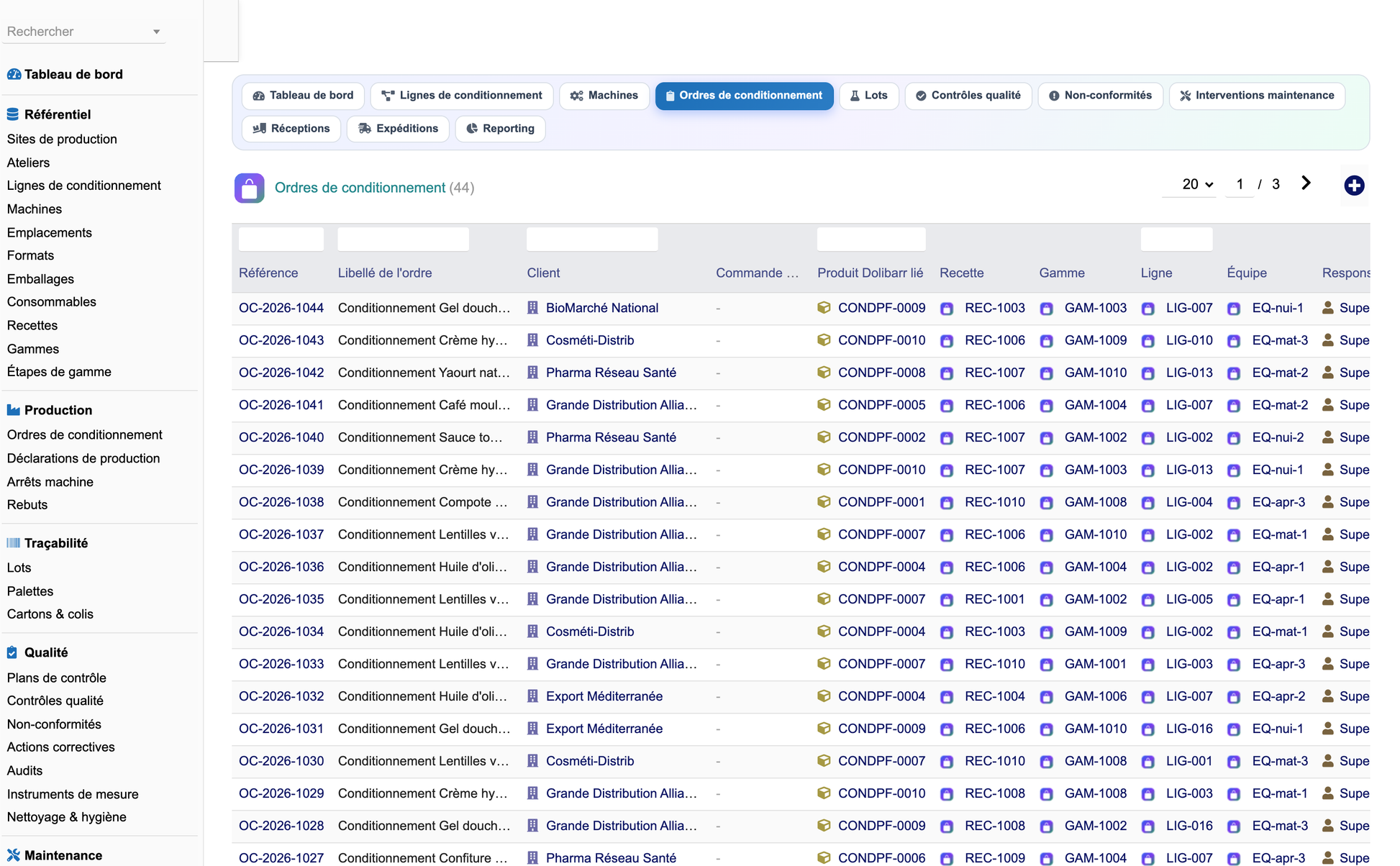Click the building icon beside Export Méditerranée in row OC-2026-1032
The image size is (1400, 866).
point(532,696)
